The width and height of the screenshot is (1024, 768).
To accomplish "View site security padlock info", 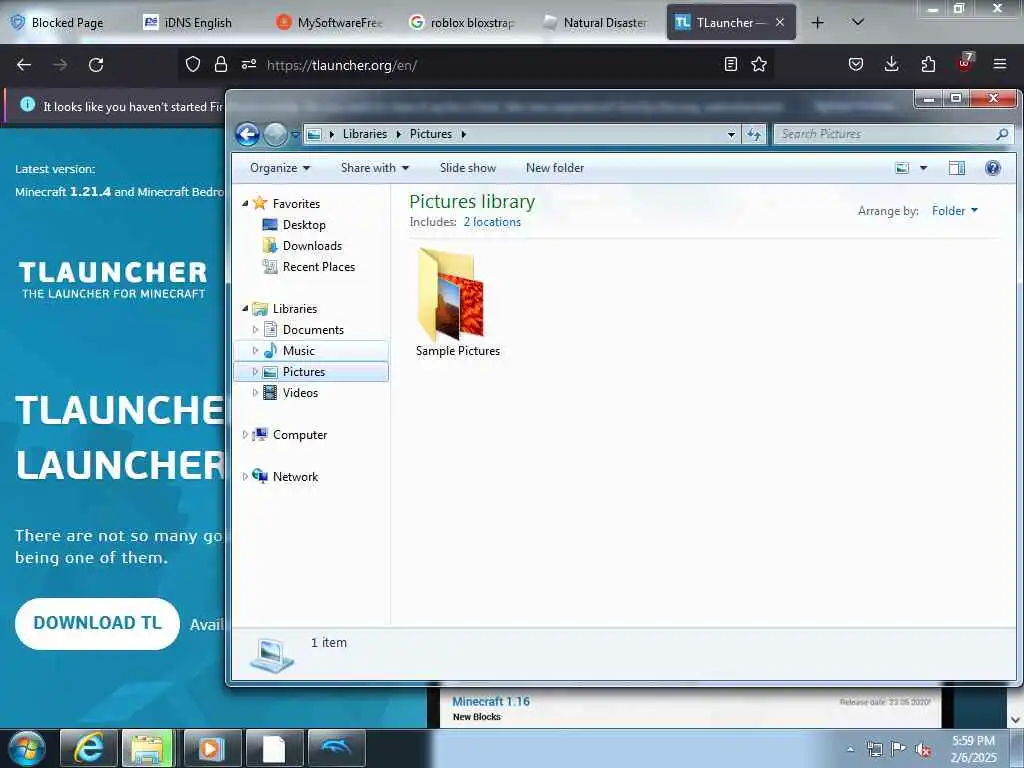I will pyautogui.click(x=221, y=64).
